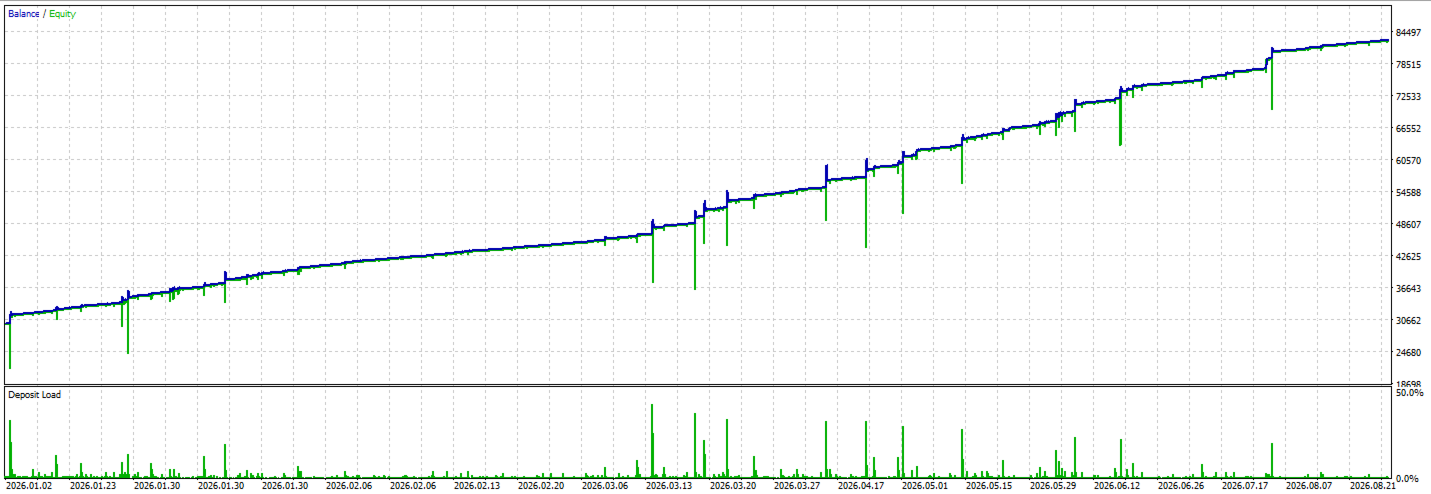Click the 2026.06.12 date label
1431x494 pixels.
pyautogui.click(x=1117, y=486)
